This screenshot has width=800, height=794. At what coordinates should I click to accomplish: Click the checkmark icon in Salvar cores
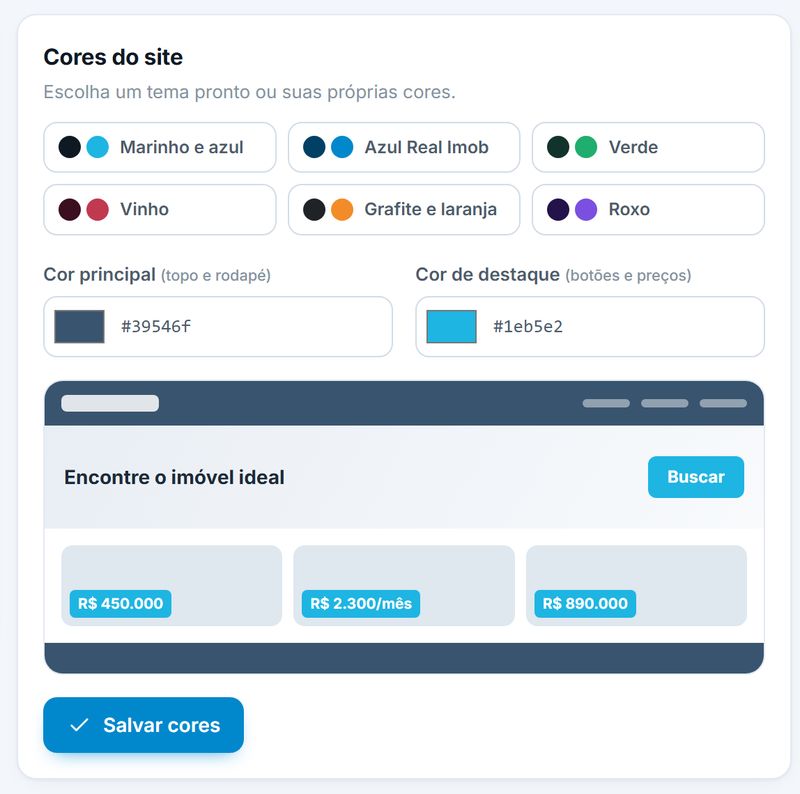80,725
